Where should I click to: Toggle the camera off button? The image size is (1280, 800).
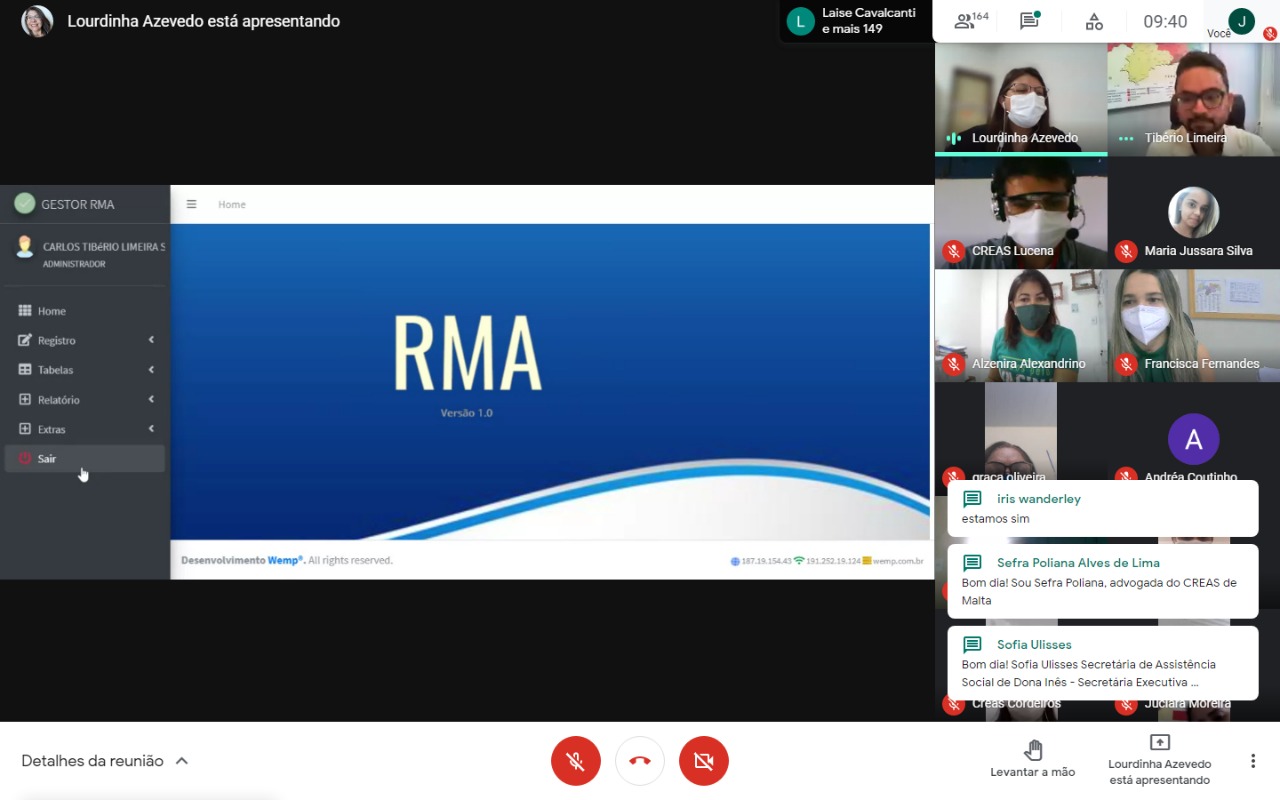click(704, 761)
